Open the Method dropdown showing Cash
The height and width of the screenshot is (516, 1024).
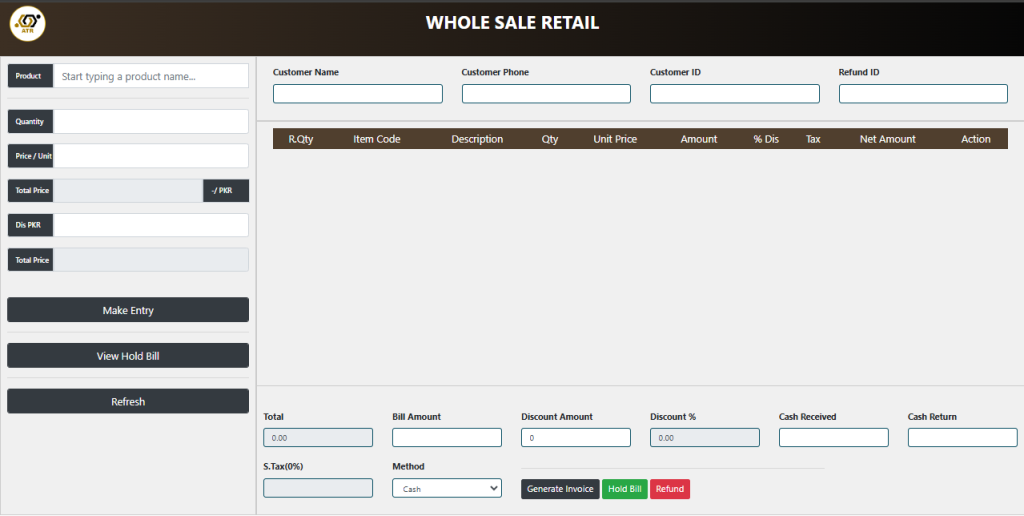(446, 488)
